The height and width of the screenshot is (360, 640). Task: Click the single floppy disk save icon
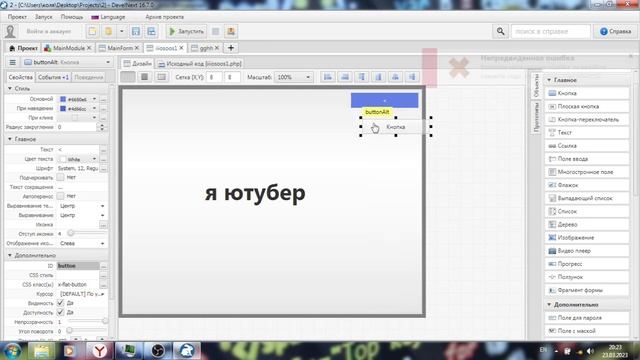click(136, 31)
